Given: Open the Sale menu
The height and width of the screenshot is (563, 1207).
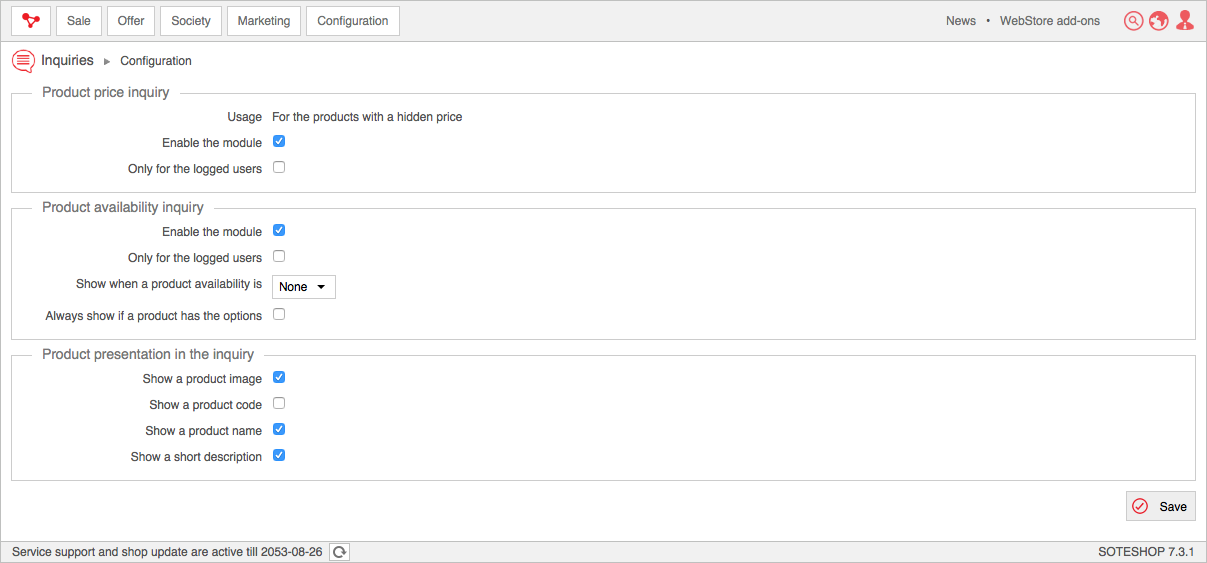Looking at the screenshot, I should click(x=79, y=21).
